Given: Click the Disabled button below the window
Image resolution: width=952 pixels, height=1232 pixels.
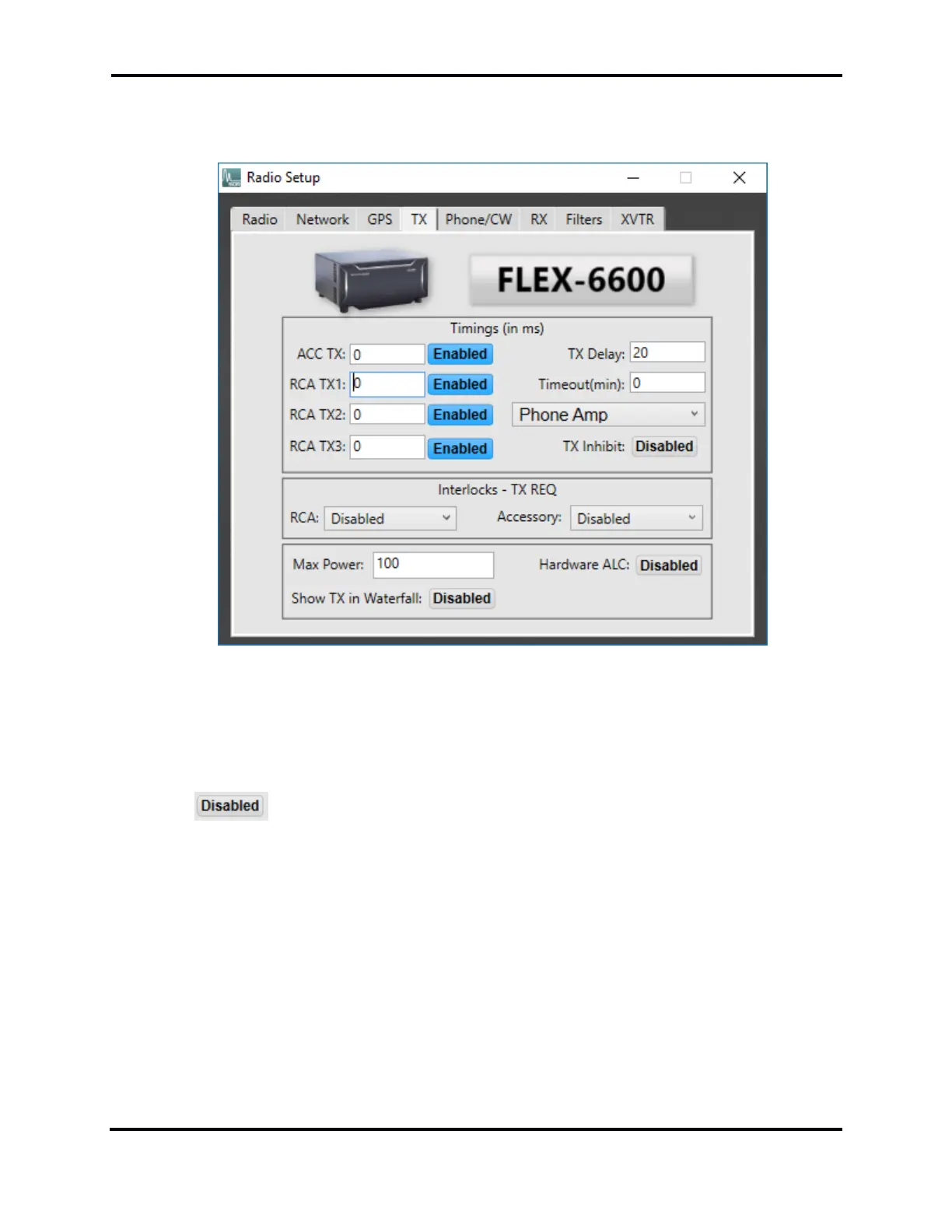Looking at the screenshot, I should point(230,806).
